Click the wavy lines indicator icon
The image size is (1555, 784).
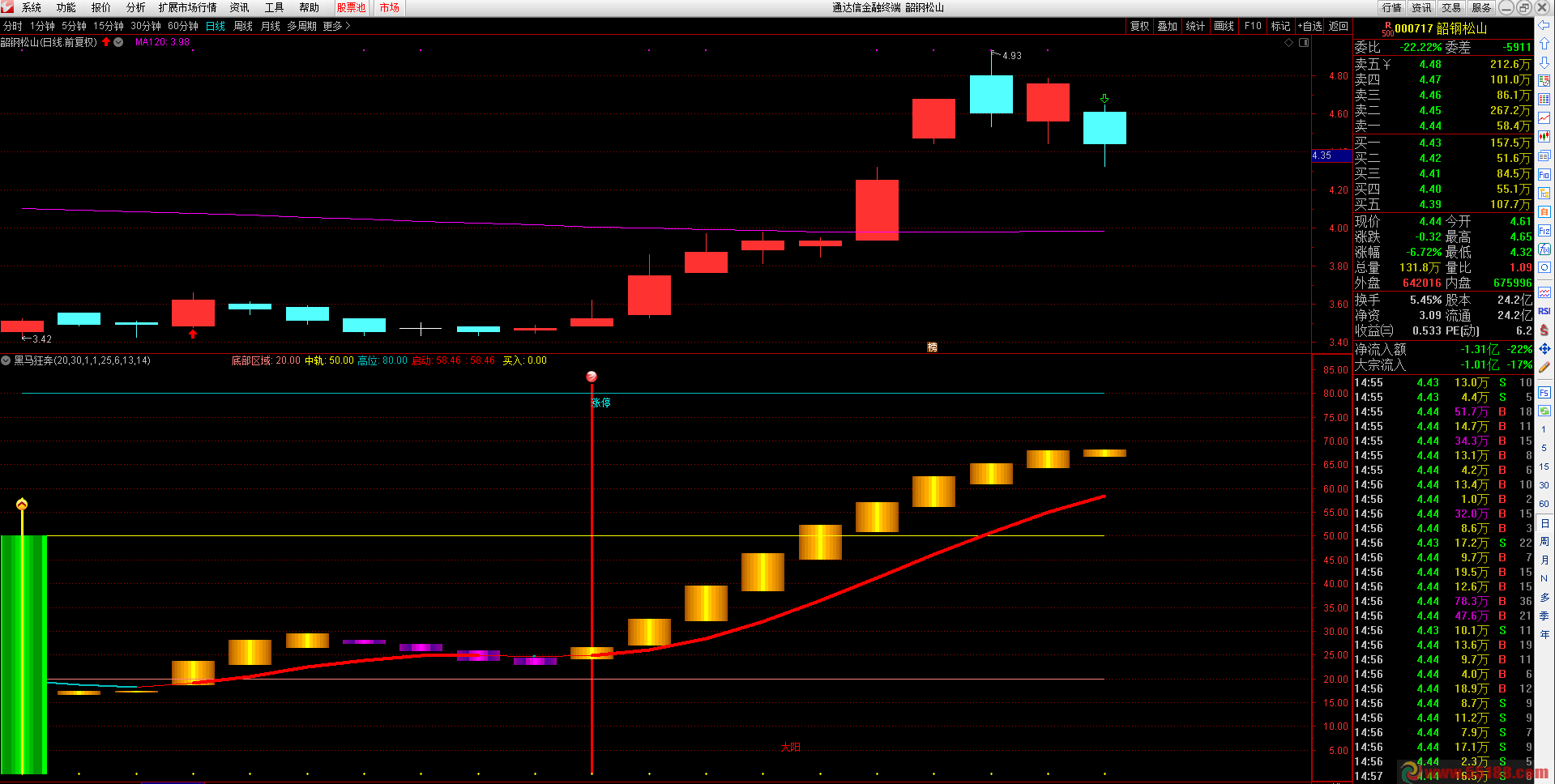[1544, 292]
